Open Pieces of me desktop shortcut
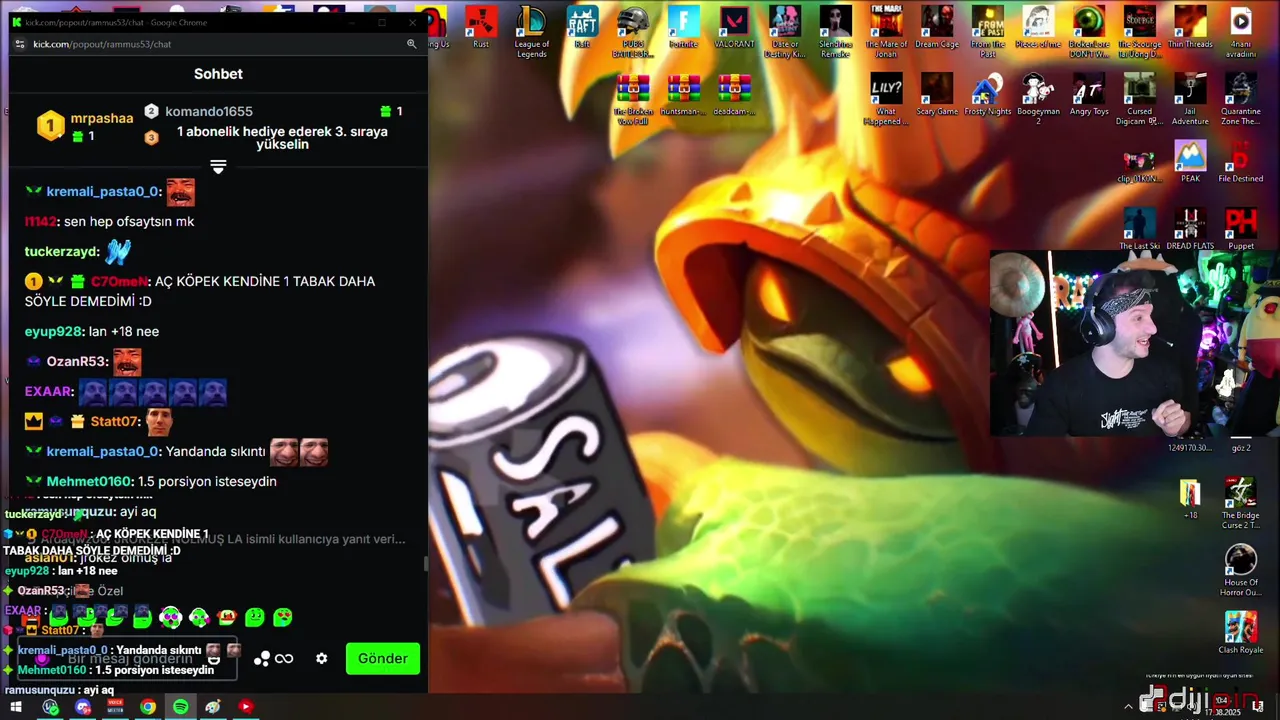 (1038, 28)
